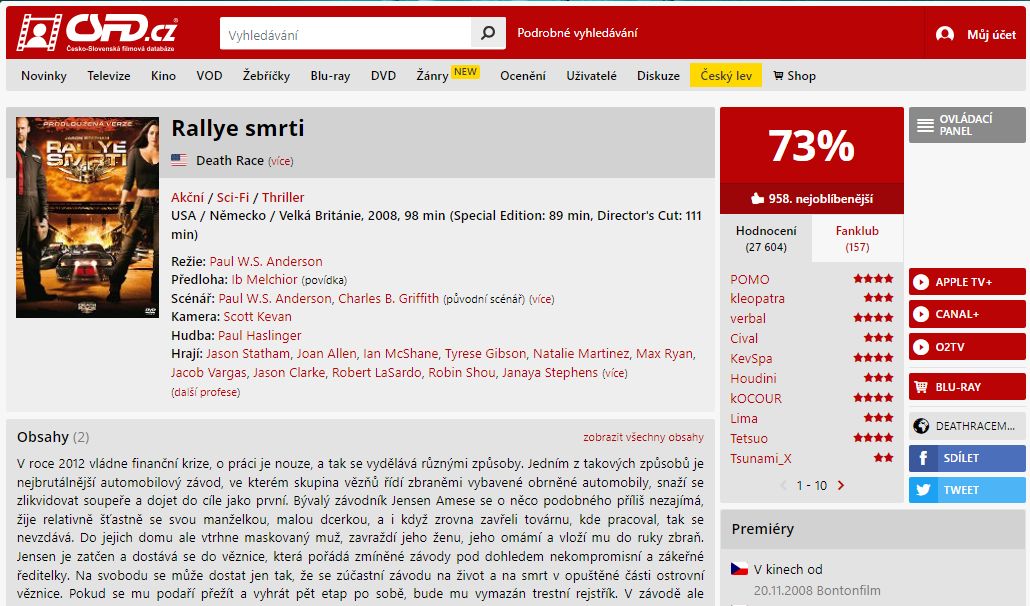Expand more titles via (více) after Death Race
The image size is (1030, 606).
pos(280,161)
